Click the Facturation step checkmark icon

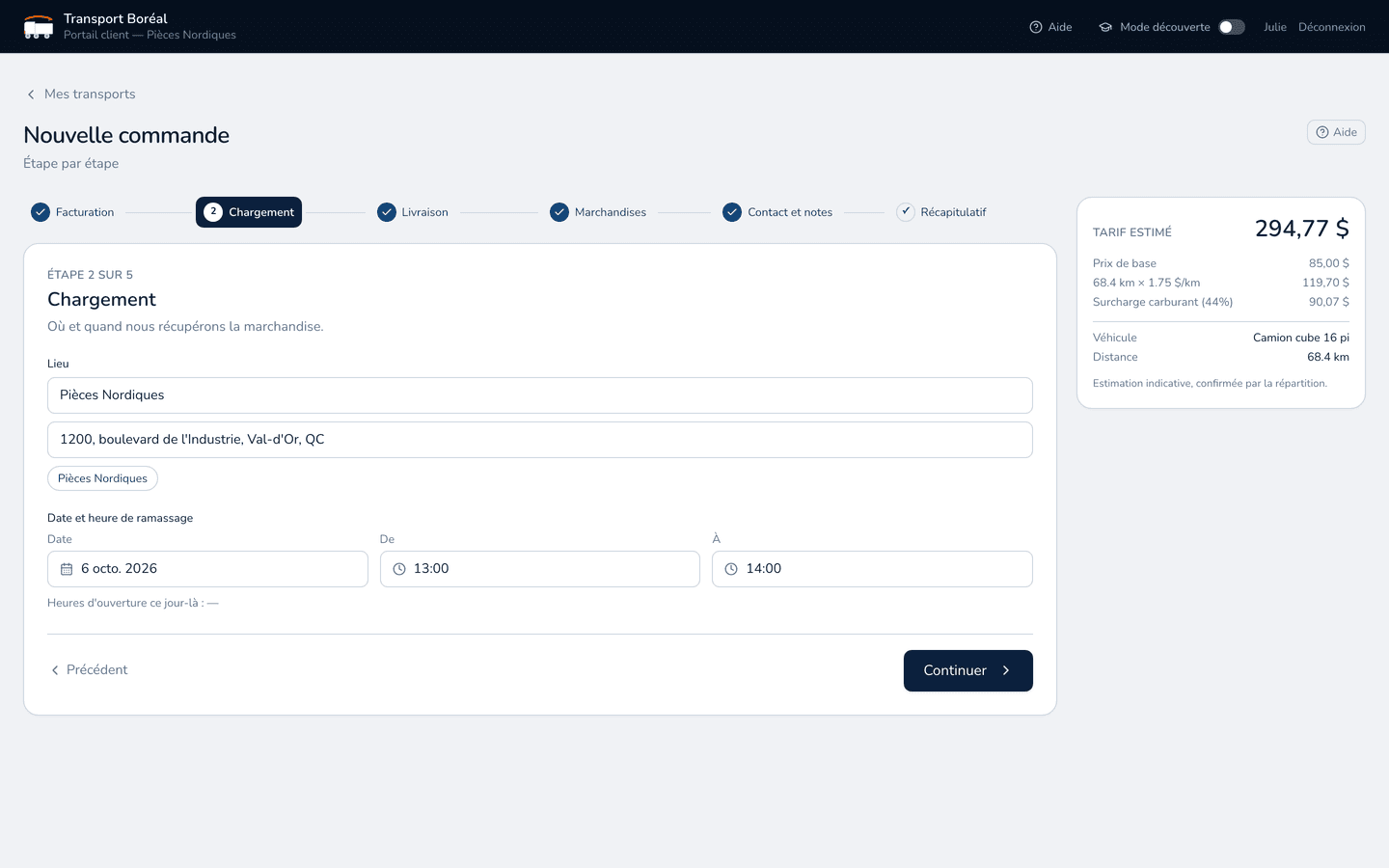[41, 212]
